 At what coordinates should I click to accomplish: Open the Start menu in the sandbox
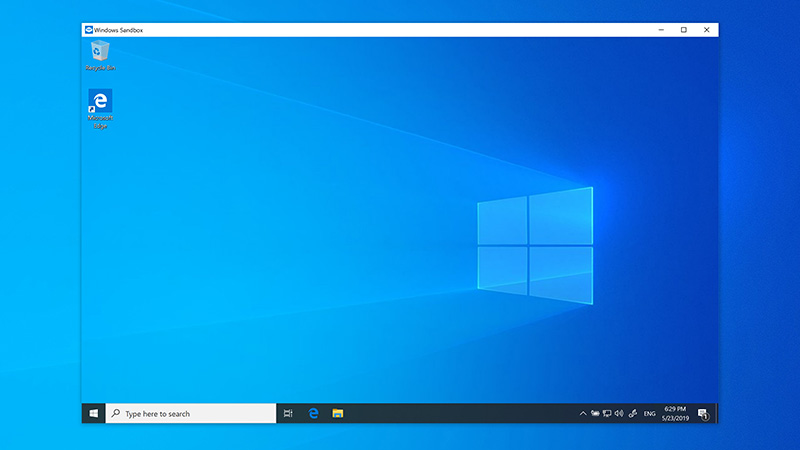(x=93, y=413)
